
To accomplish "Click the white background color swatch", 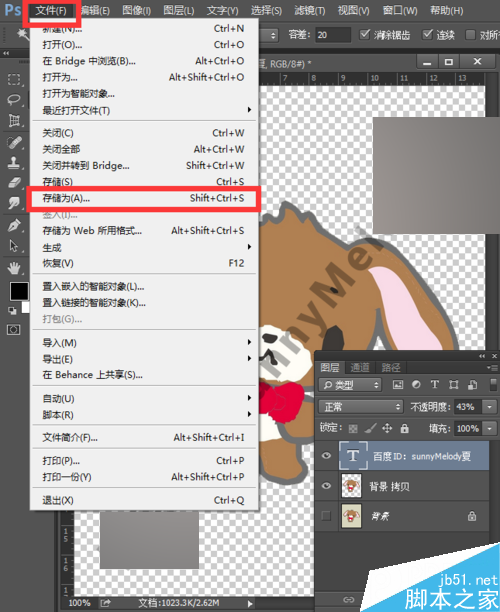I will [x=26, y=308].
